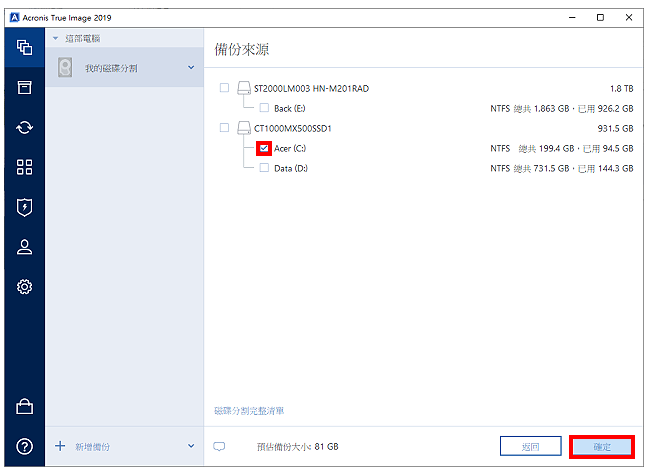Select the Acer (C:) label
The width and height of the screenshot is (649, 471).
tap(290, 149)
